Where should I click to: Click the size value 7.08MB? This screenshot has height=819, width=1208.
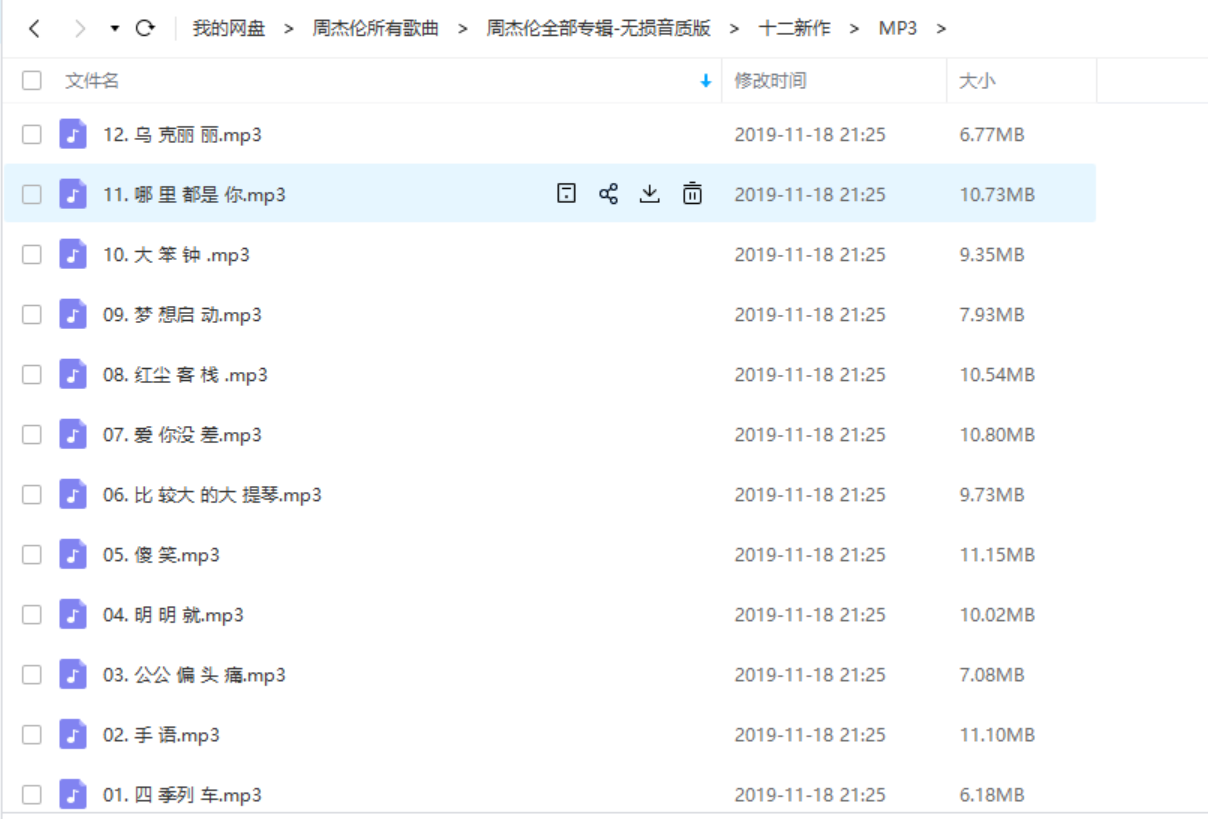(992, 675)
